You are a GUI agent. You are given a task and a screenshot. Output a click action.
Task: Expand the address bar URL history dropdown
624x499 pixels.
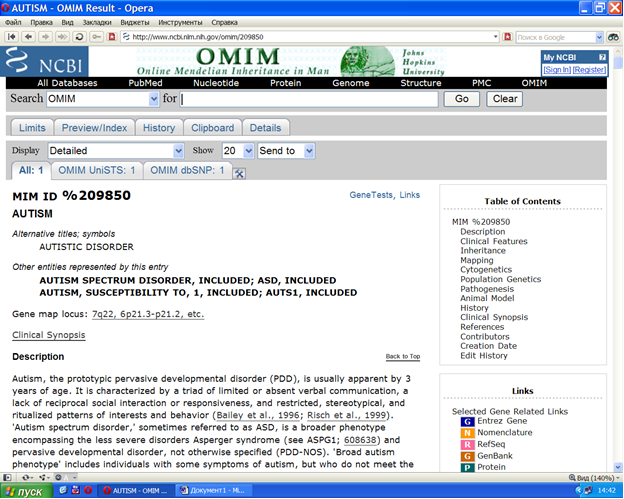pos(495,37)
